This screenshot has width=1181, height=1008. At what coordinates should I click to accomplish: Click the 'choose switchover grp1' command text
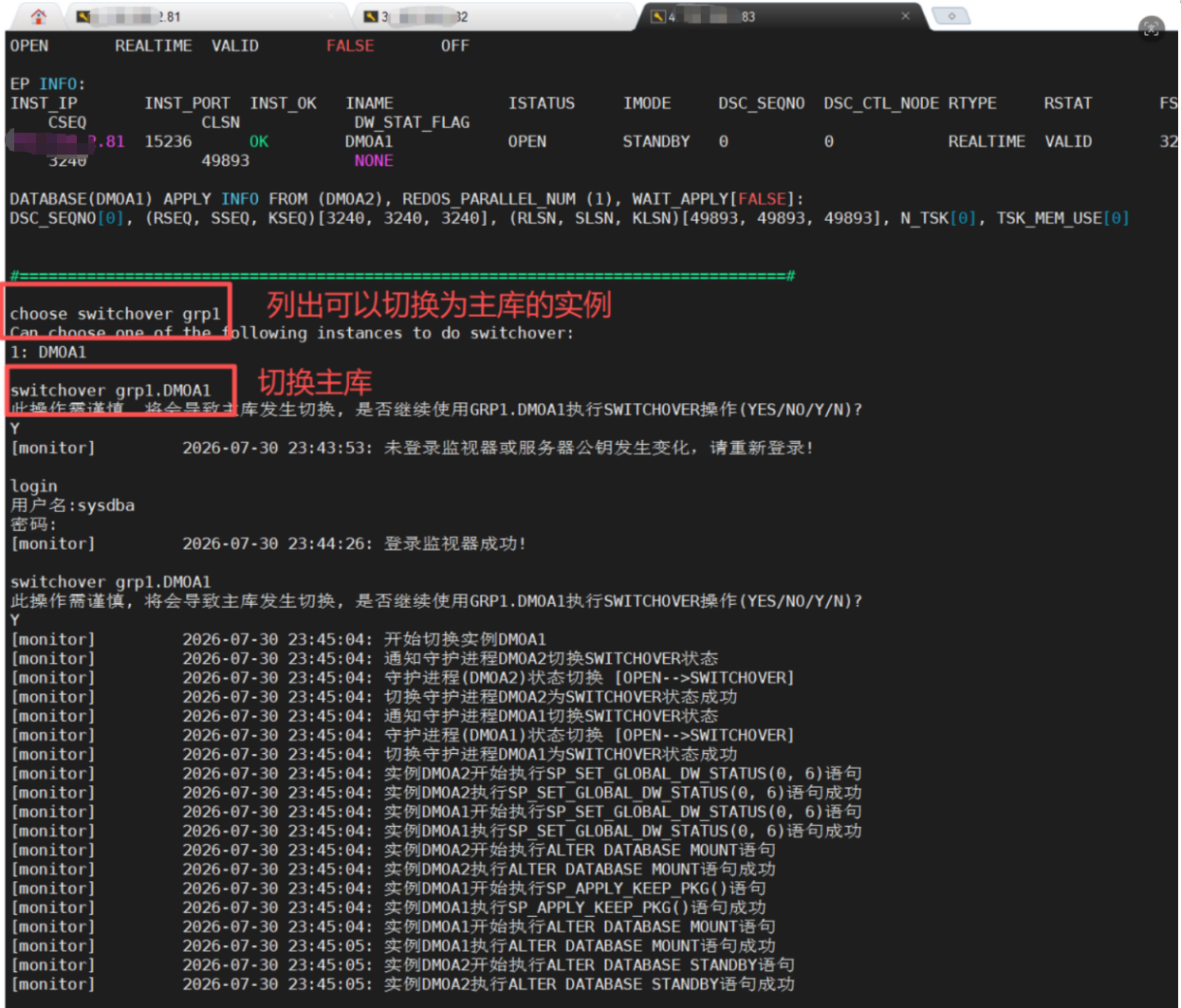[115, 314]
